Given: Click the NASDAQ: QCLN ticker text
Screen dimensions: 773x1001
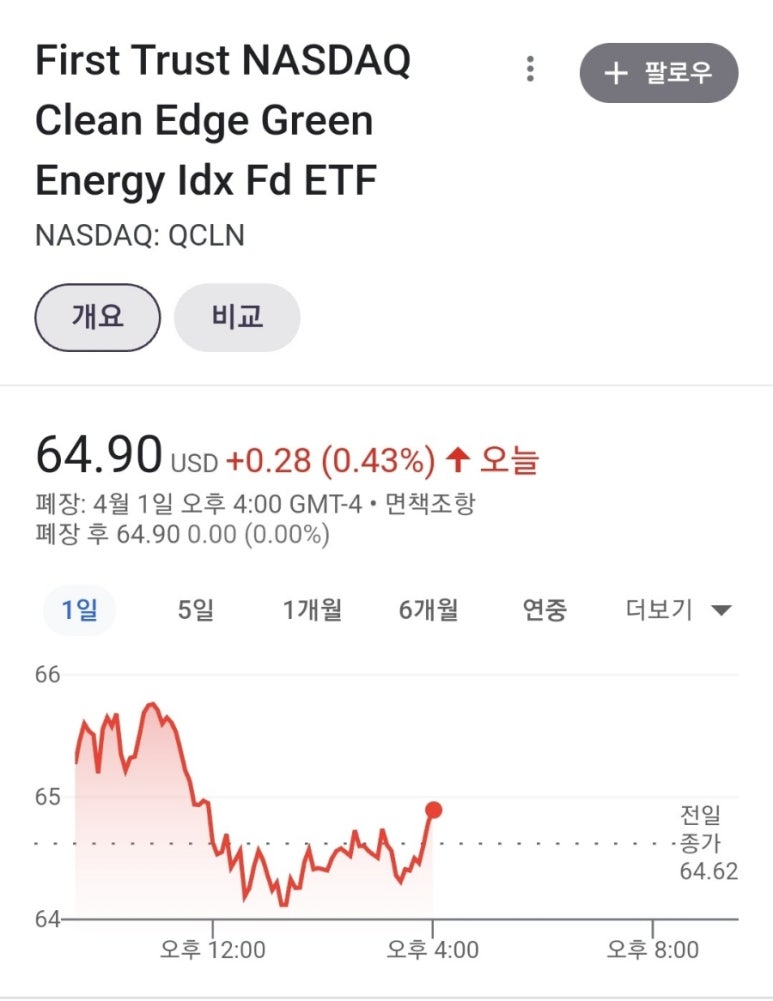Looking at the screenshot, I should click(x=140, y=235).
